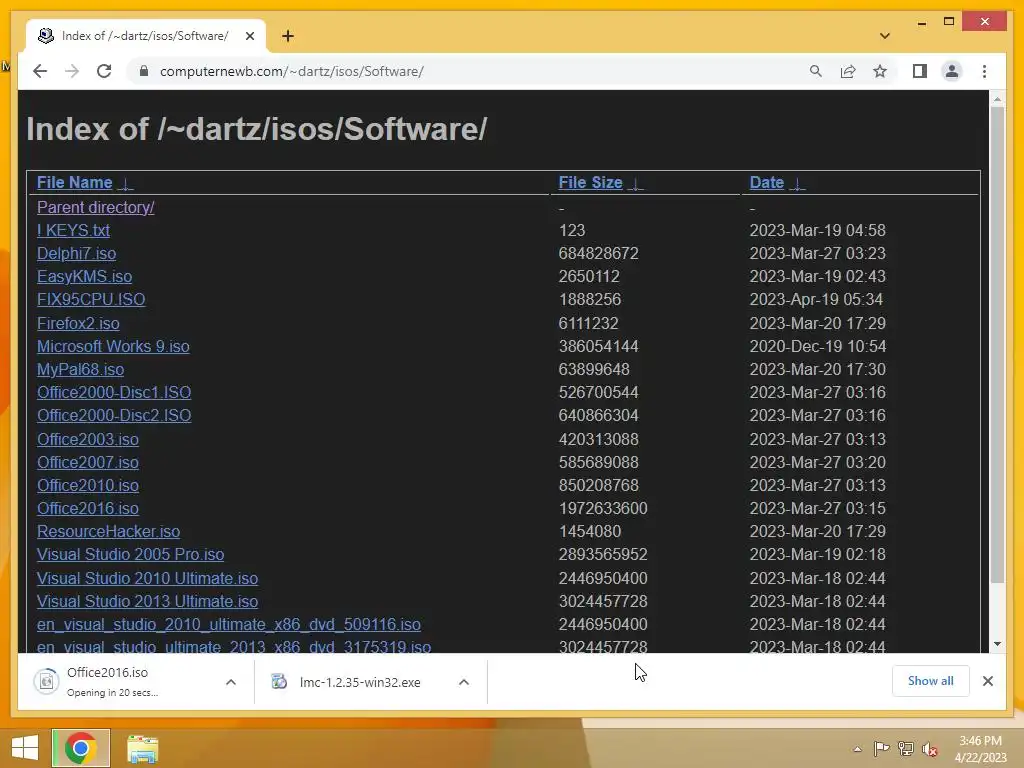The image size is (1024, 768).
Task: Click Chrome icon in taskbar
Action: pyautogui.click(x=81, y=748)
